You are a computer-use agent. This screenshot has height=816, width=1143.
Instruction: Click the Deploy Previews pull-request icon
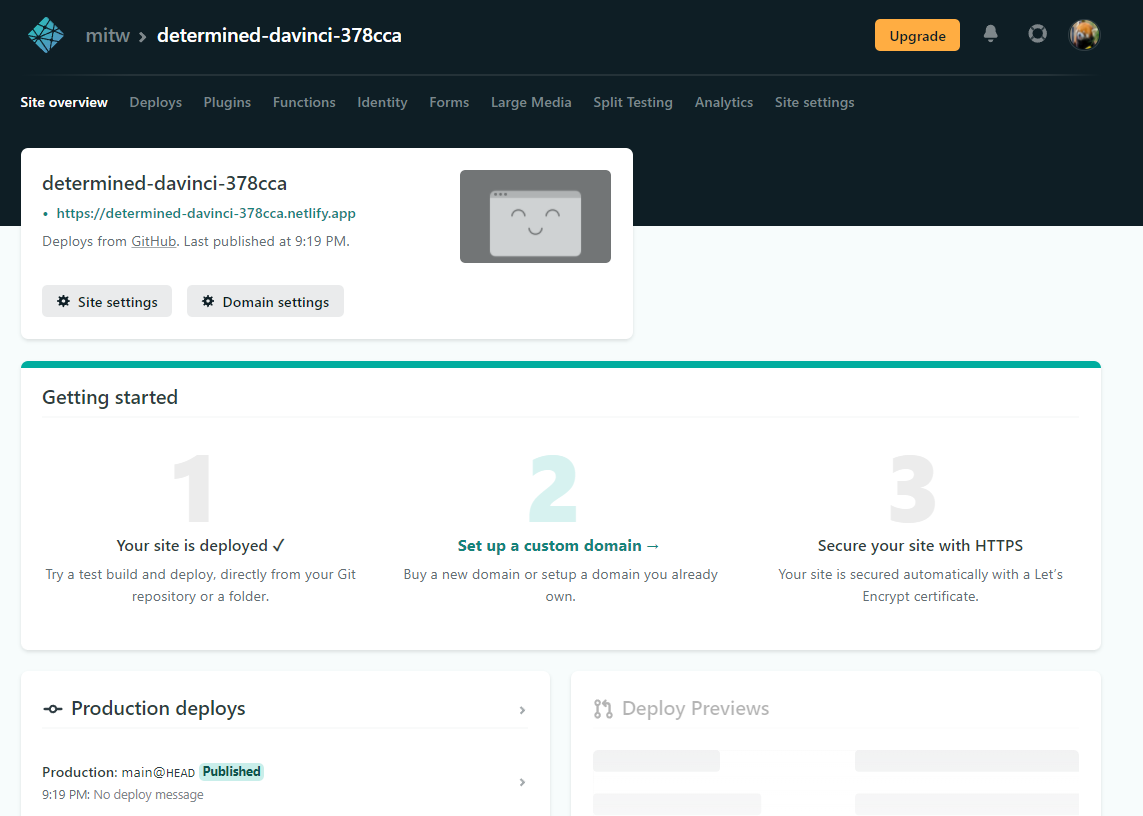tap(603, 709)
